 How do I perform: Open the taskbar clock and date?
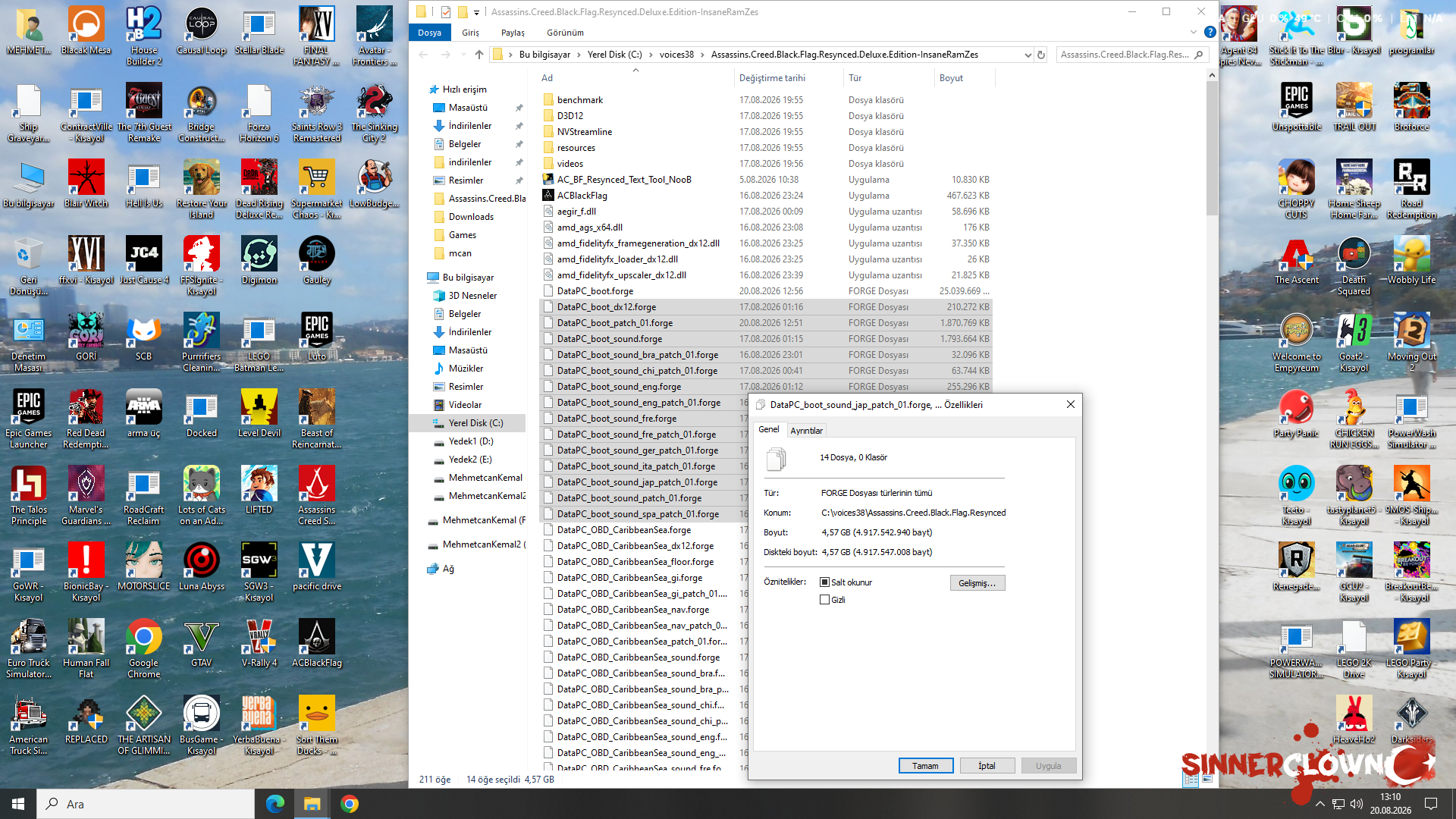[1390, 804]
